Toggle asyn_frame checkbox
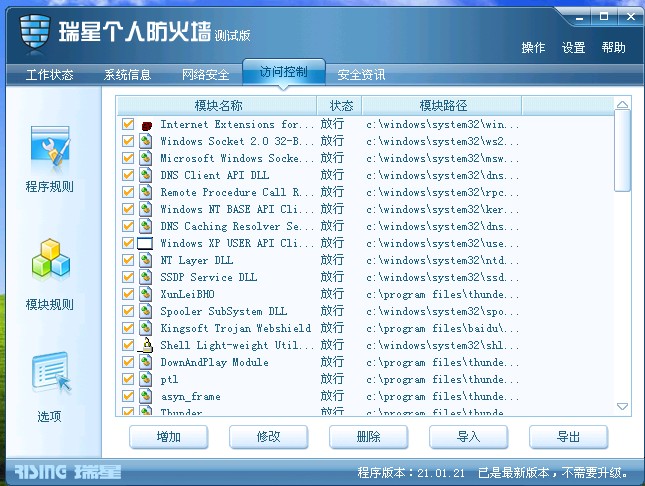 tap(128, 396)
